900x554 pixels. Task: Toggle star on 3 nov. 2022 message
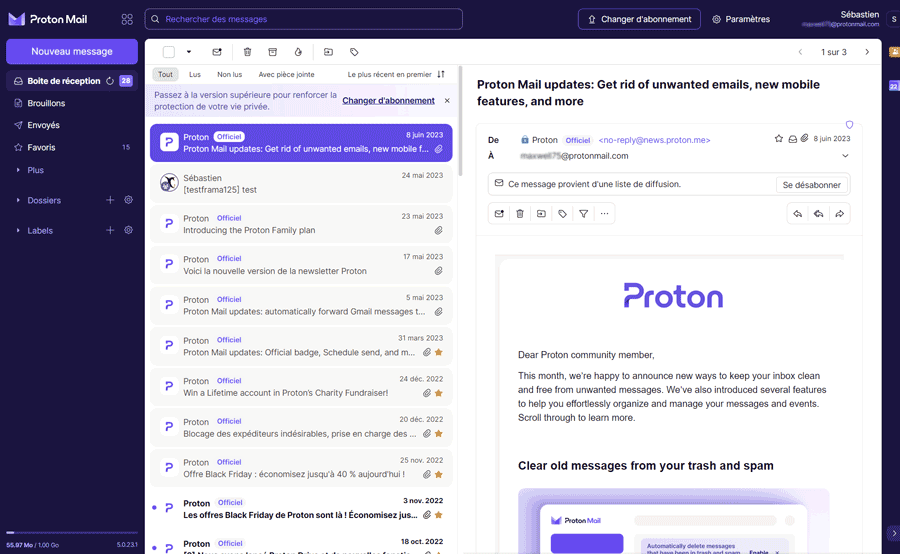pyautogui.click(x=439, y=516)
